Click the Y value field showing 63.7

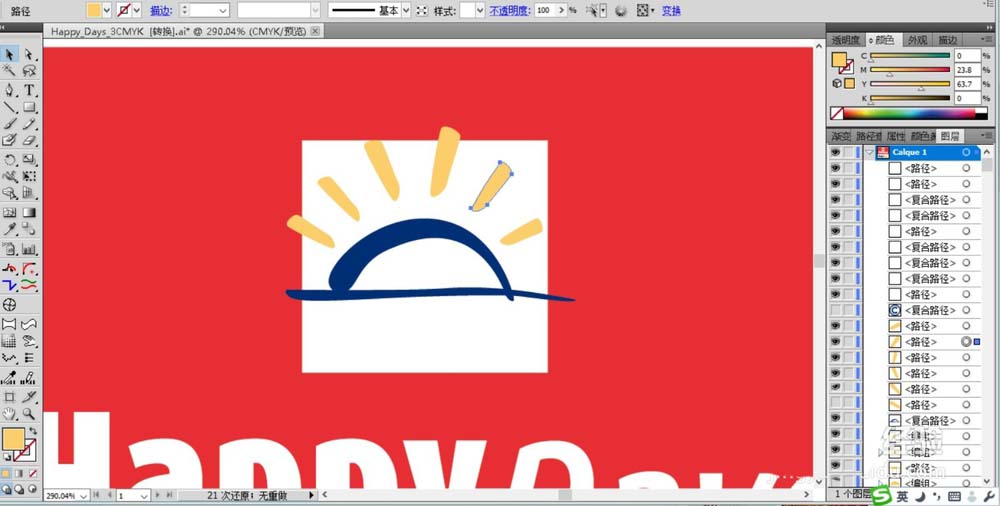[967, 84]
